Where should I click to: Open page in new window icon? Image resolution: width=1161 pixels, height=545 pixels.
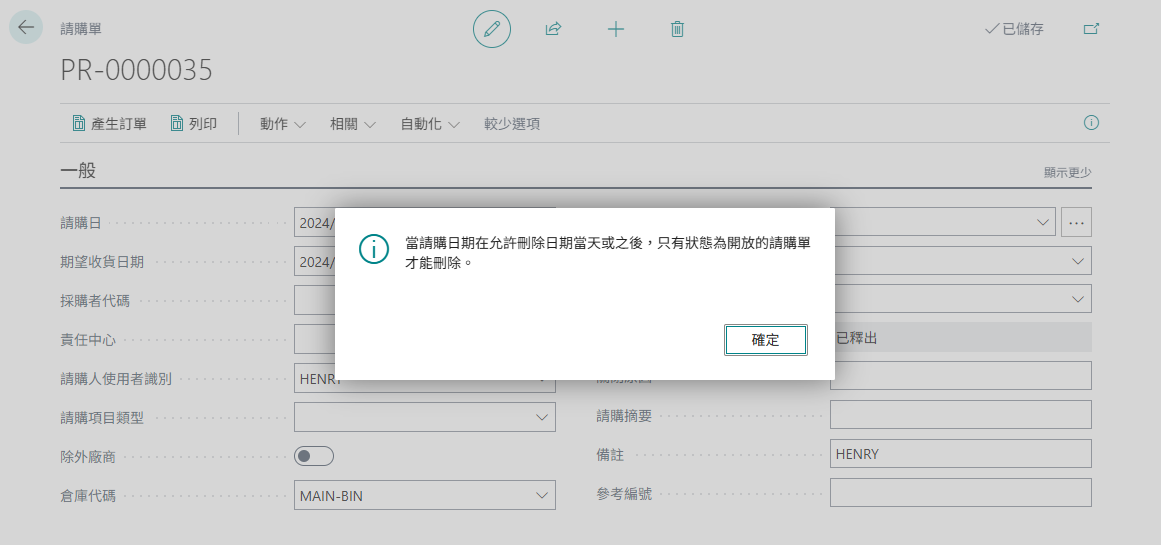coord(1091,29)
